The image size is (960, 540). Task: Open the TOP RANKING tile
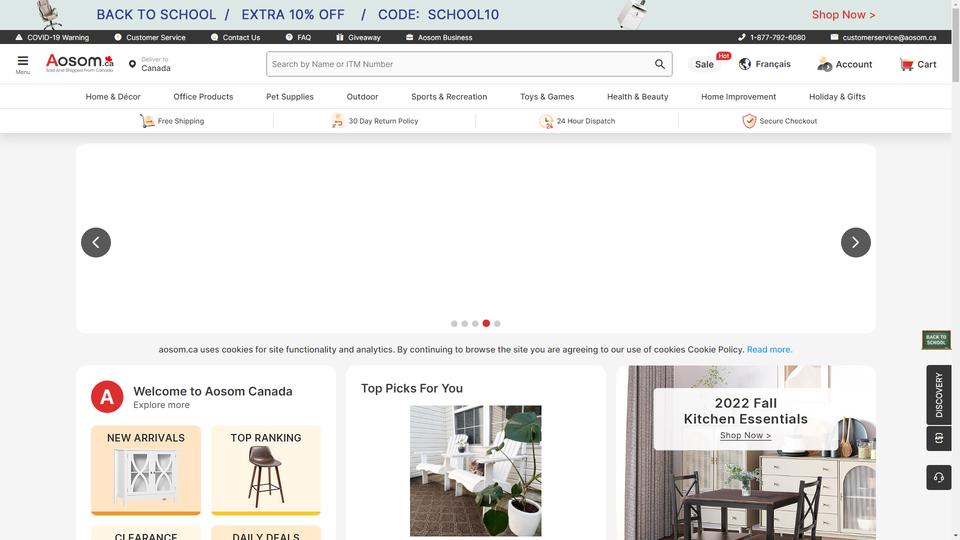point(266,470)
